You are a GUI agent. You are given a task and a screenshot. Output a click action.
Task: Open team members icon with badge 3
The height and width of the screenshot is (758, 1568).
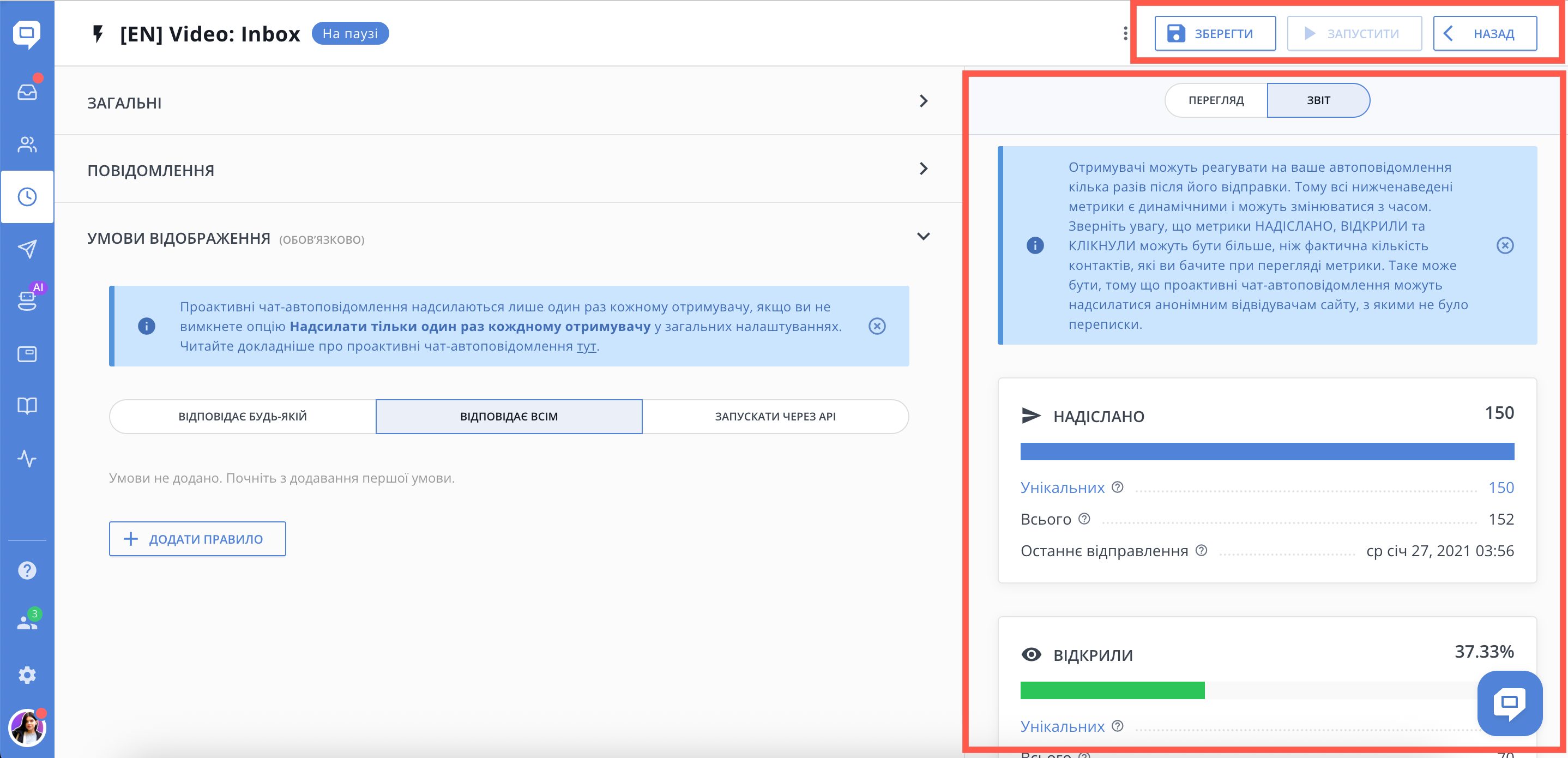click(27, 622)
